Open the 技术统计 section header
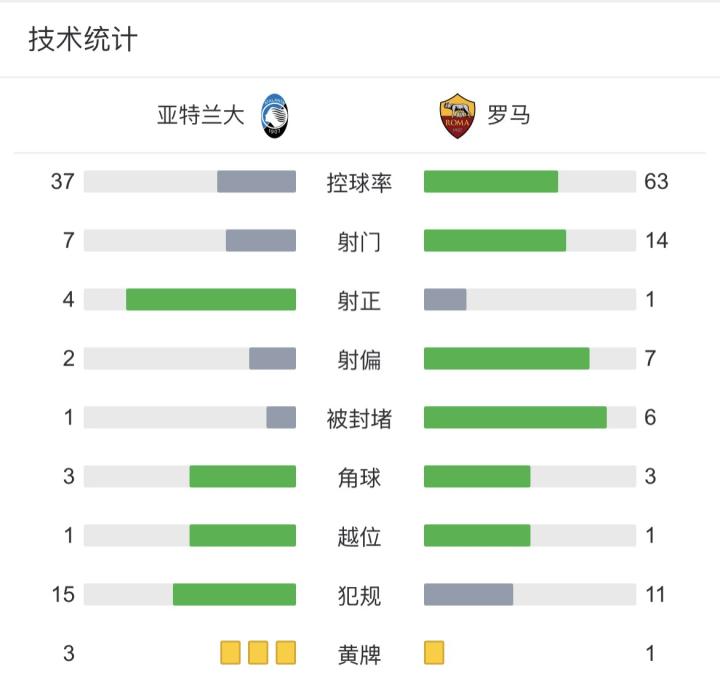The width and height of the screenshot is (720, 683). [82, 40]
